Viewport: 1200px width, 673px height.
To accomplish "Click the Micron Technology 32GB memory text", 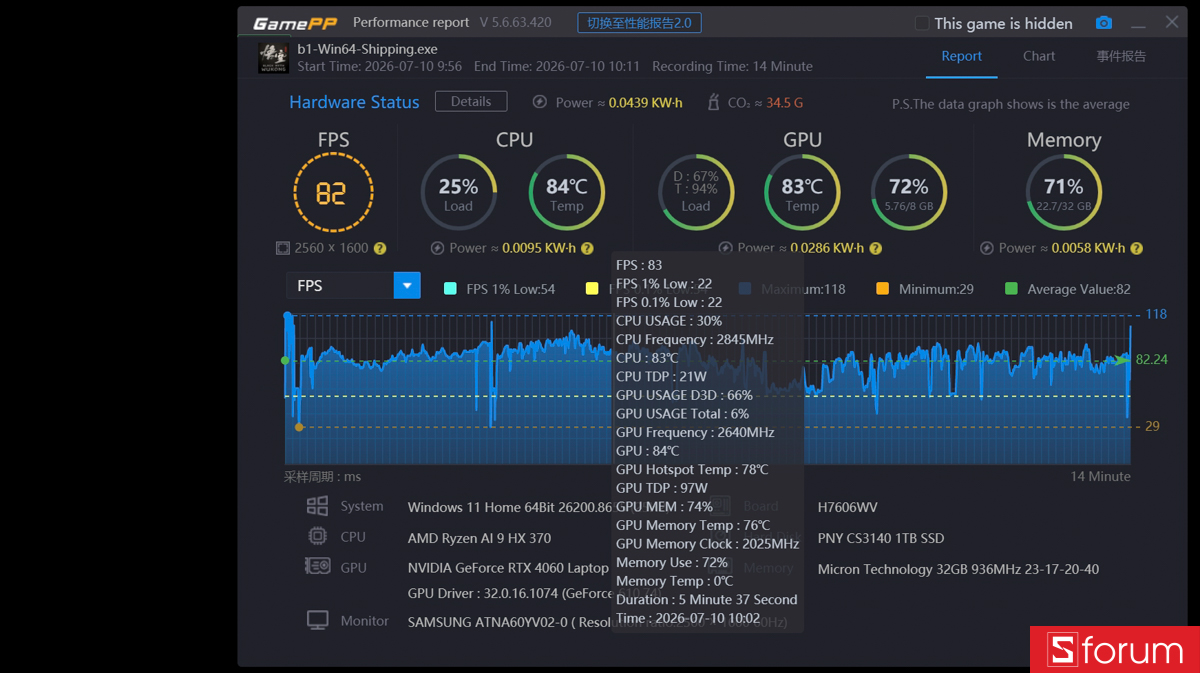I will click(x=958, y=569).
